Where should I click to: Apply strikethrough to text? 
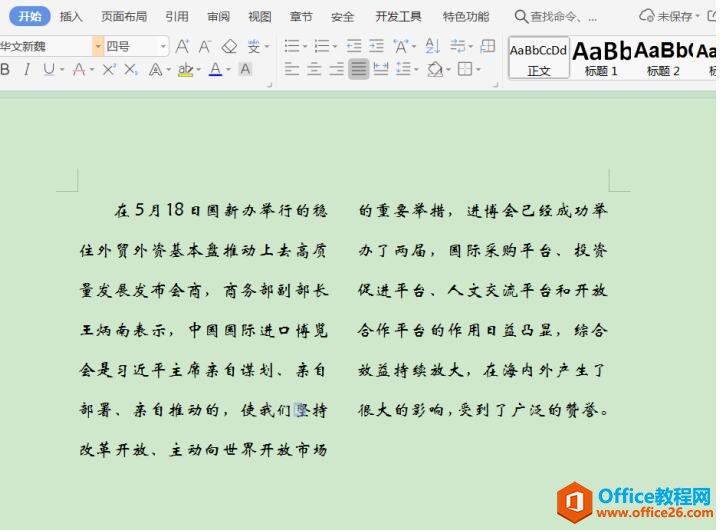pyautogui.click(x=79, y=70)
